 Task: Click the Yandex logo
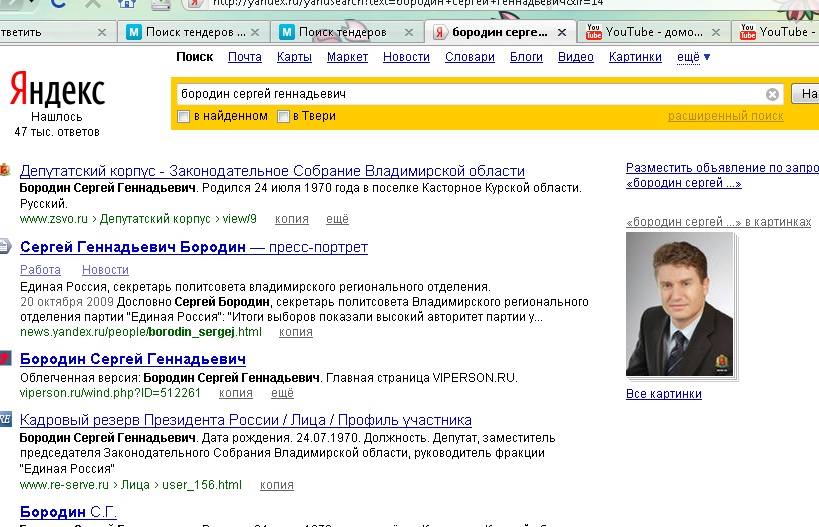point(57,89)
